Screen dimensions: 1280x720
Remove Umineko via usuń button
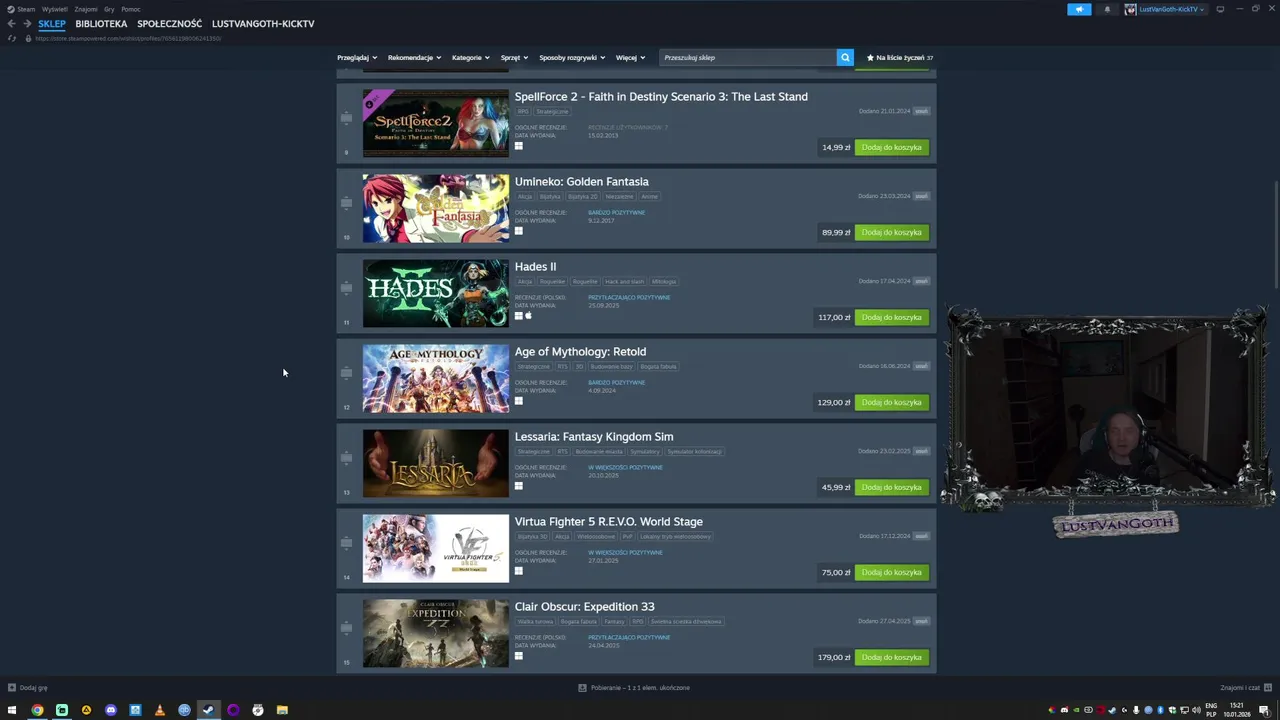tap(921, 196)
